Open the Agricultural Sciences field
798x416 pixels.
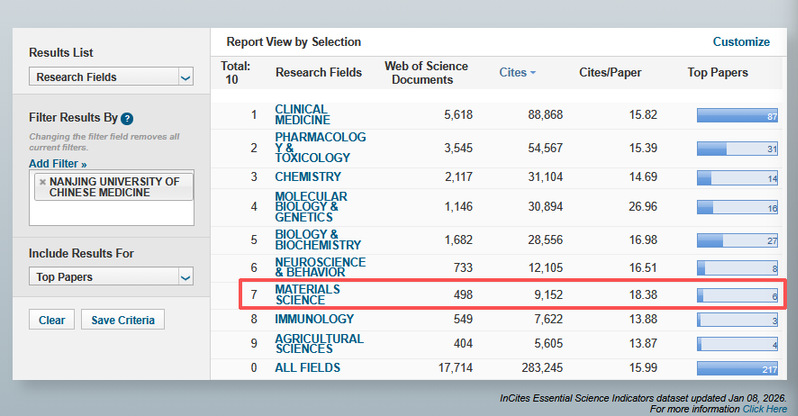coord(319,344)
